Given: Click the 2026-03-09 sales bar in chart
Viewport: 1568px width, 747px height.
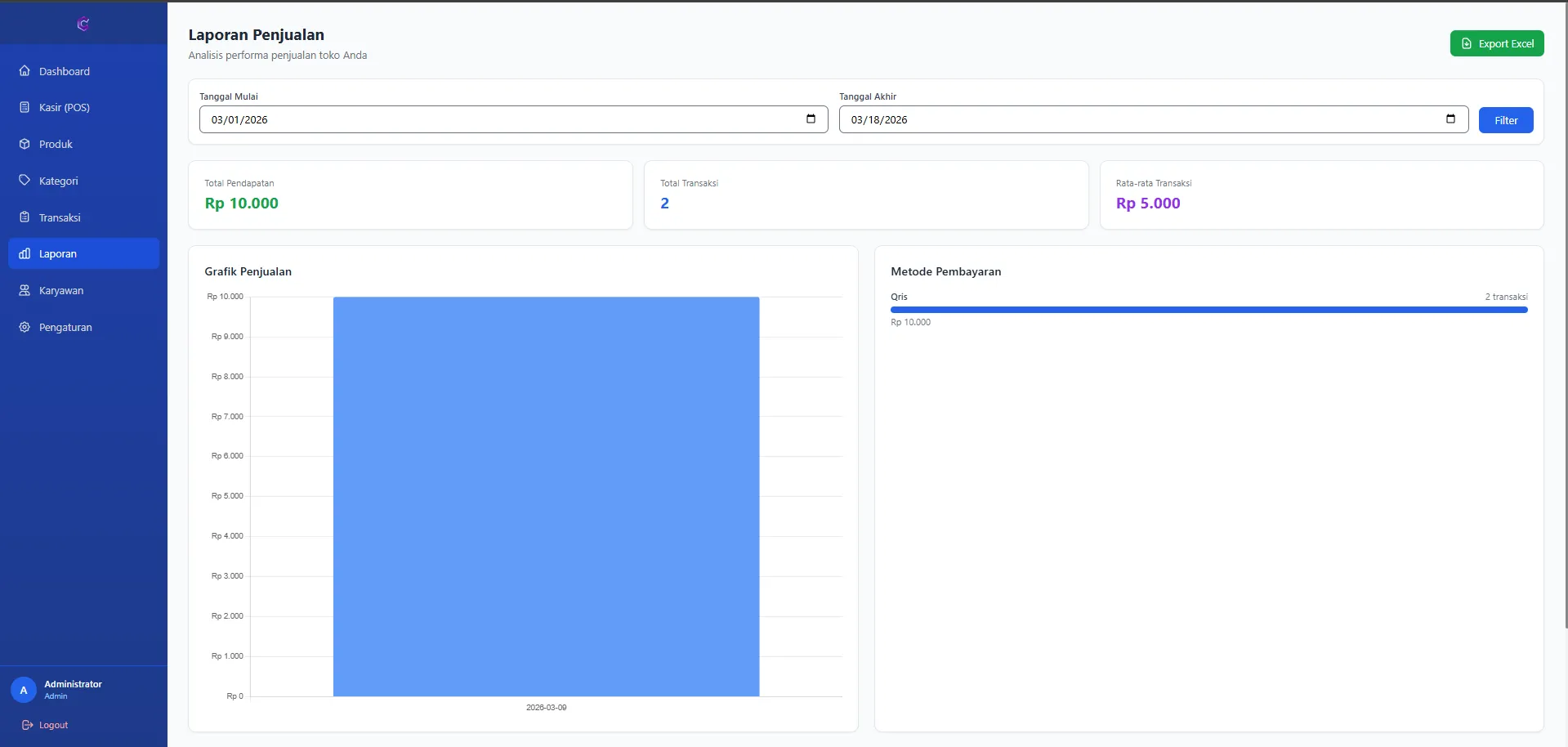Looking at the screenshot, I should coord(546,496).
